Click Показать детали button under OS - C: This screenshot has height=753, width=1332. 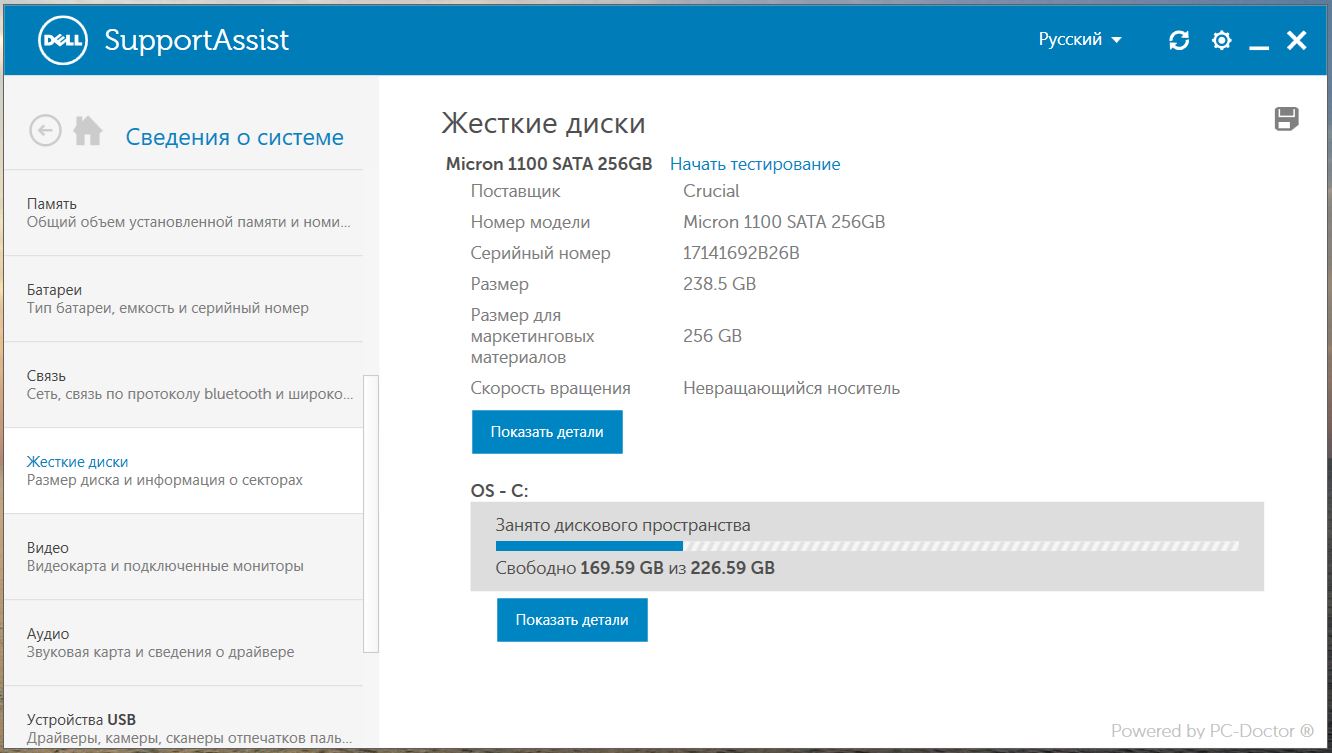pyautogui.click(x=572, y=620)
